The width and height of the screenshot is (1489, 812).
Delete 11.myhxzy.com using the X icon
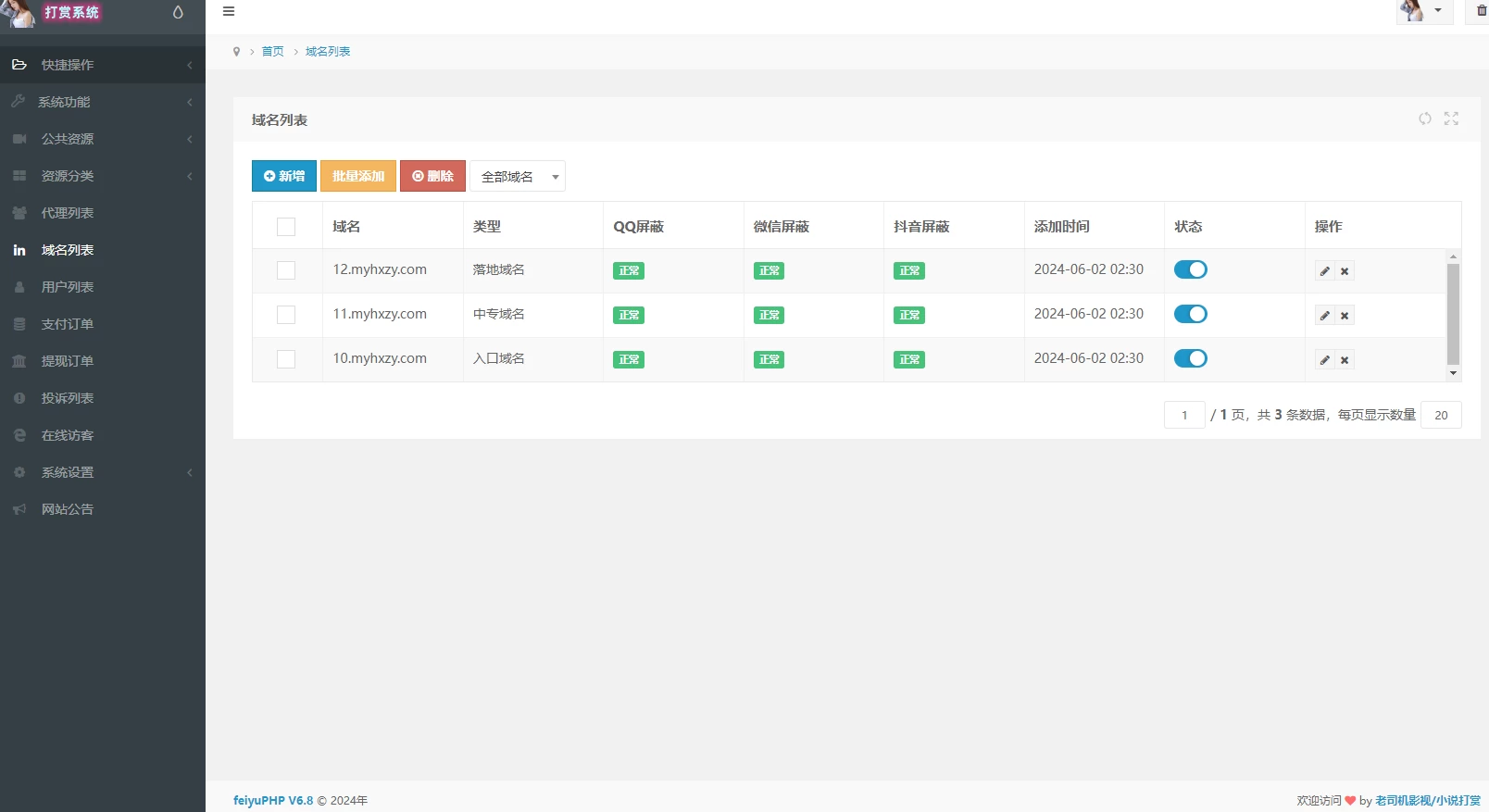click(x=1345, y=316)
